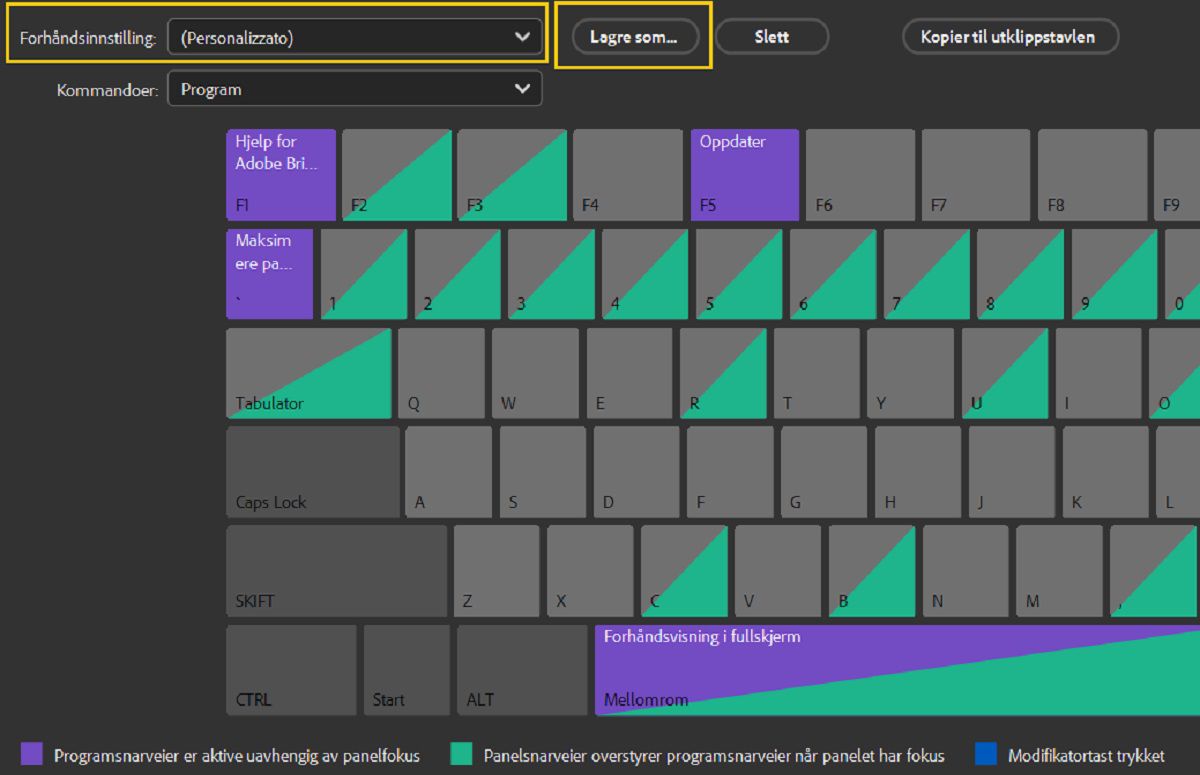Viewport: 1200px width, 775px height.
Task: Select the number 6 key
Action: (833, 274)
